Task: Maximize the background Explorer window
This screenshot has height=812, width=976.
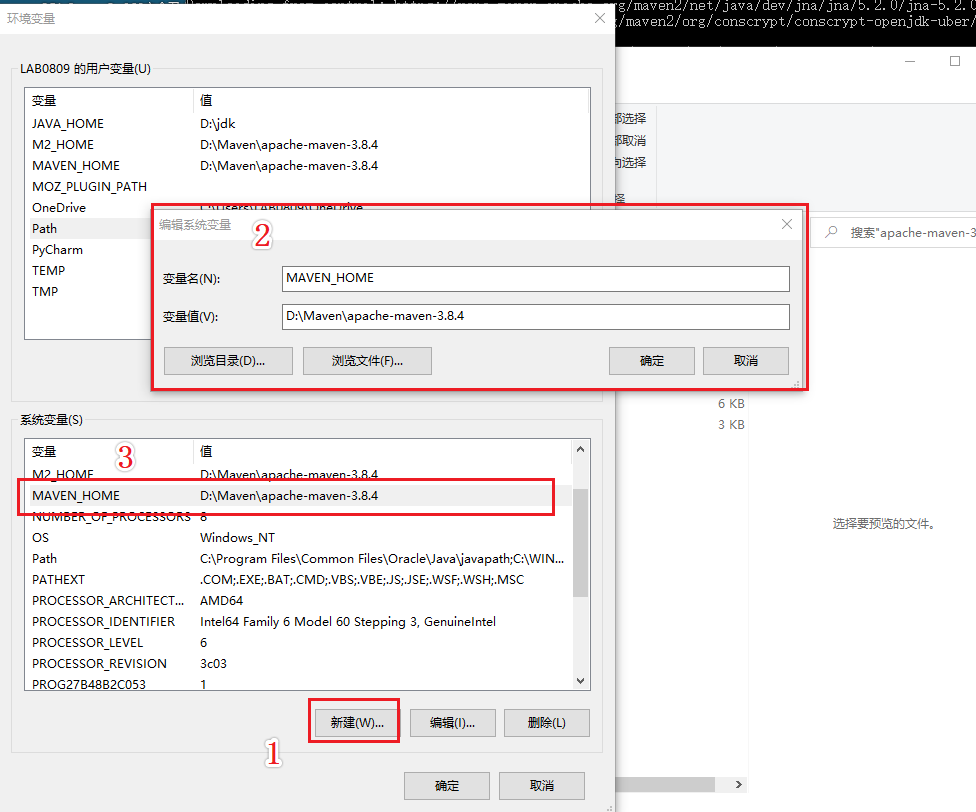Action: [955, 61]
